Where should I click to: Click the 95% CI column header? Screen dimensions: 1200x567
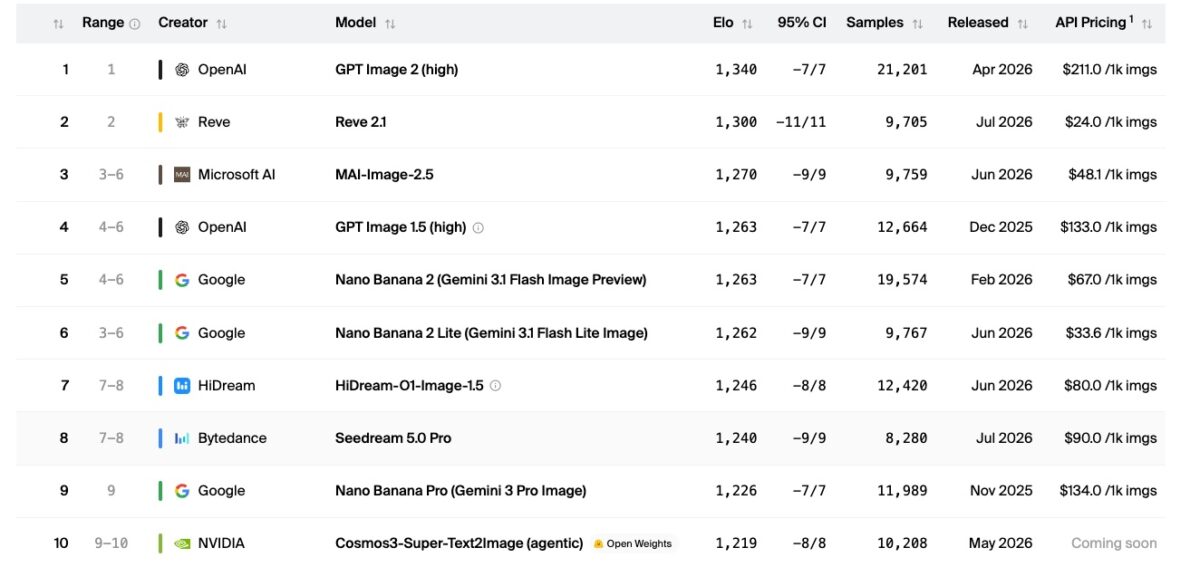[x=801, y=23]
